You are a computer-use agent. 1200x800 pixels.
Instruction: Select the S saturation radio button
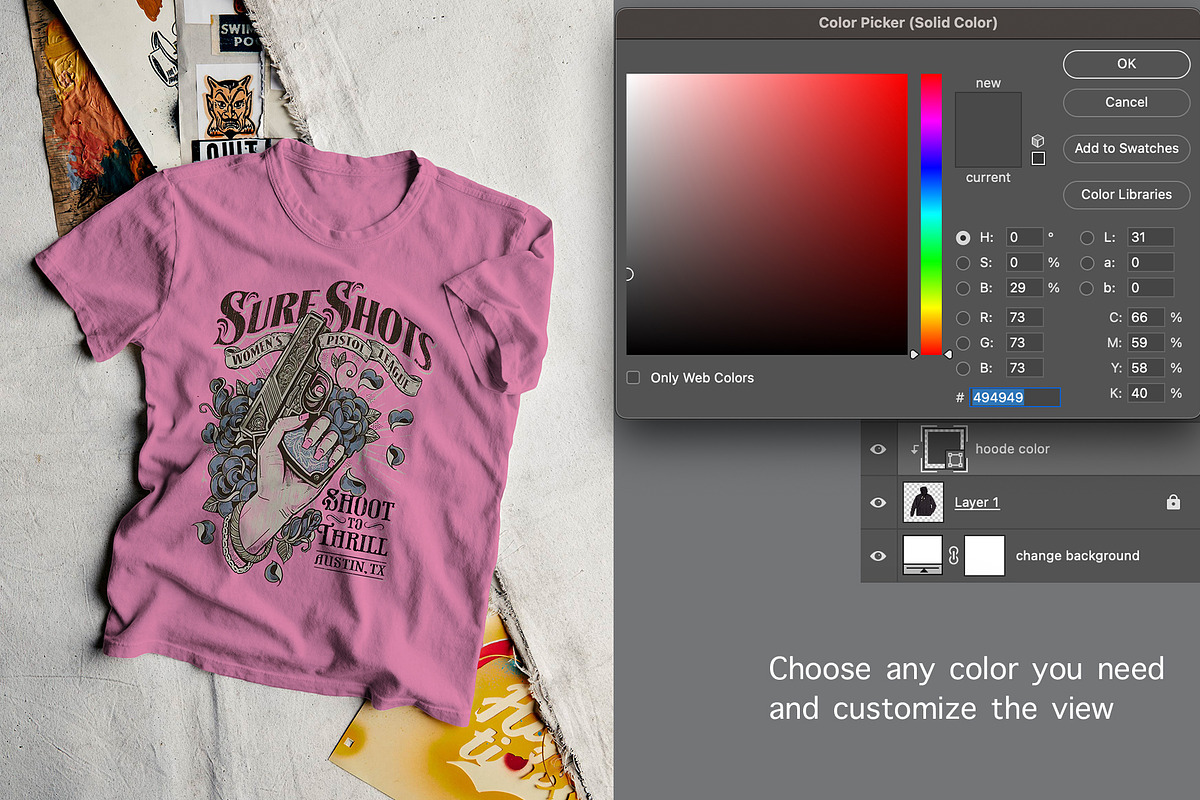(963, 263)
